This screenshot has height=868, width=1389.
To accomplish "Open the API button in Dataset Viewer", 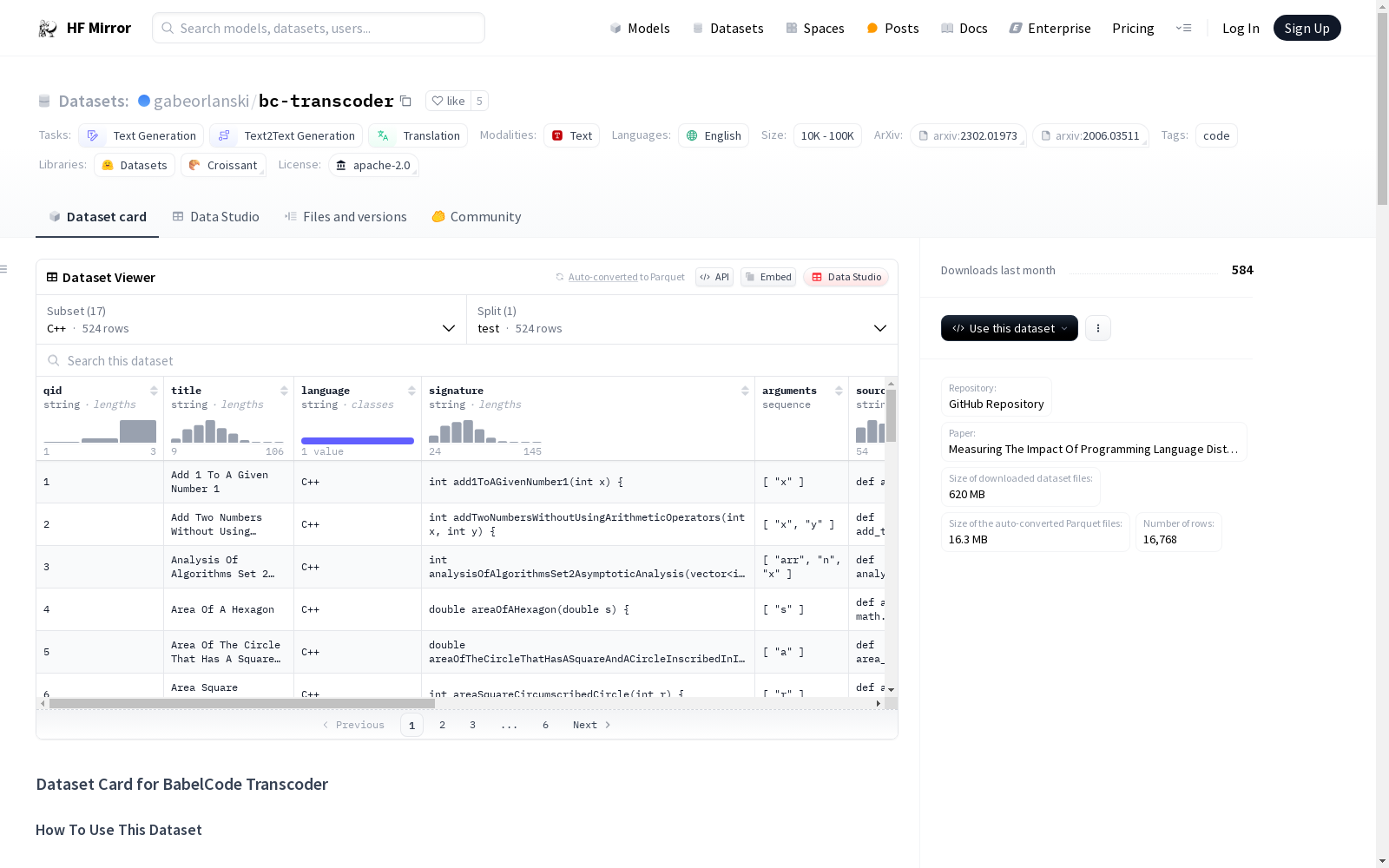I will click(714, 277).
